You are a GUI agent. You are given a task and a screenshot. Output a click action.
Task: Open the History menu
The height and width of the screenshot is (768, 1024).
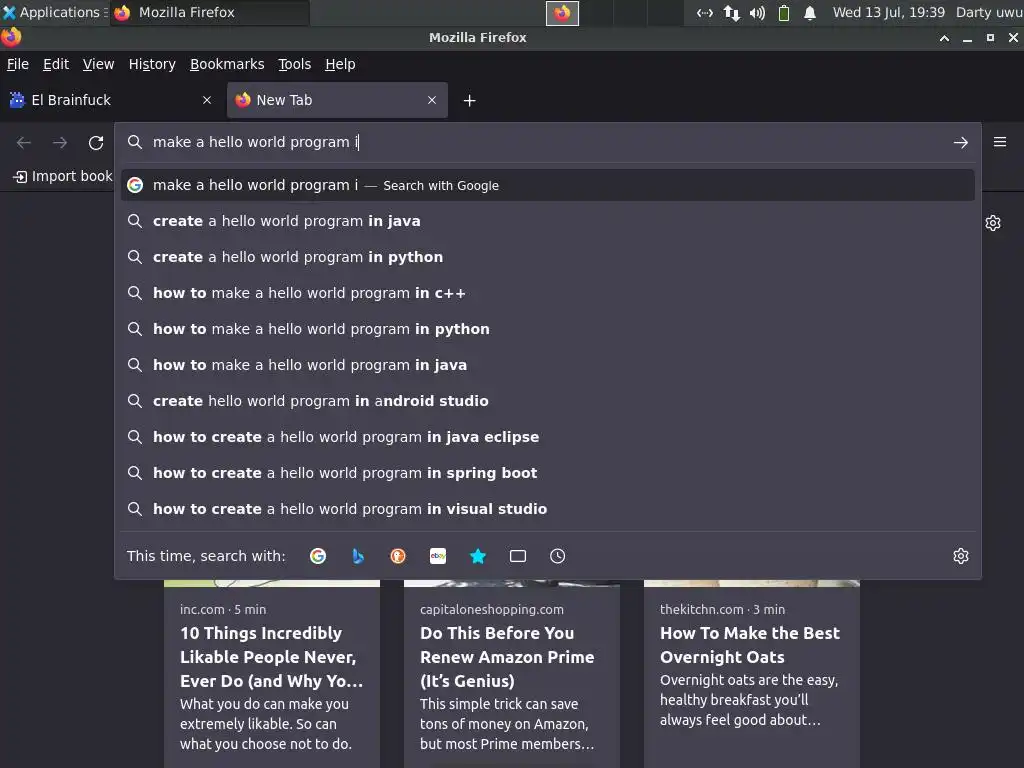(152, 64)
